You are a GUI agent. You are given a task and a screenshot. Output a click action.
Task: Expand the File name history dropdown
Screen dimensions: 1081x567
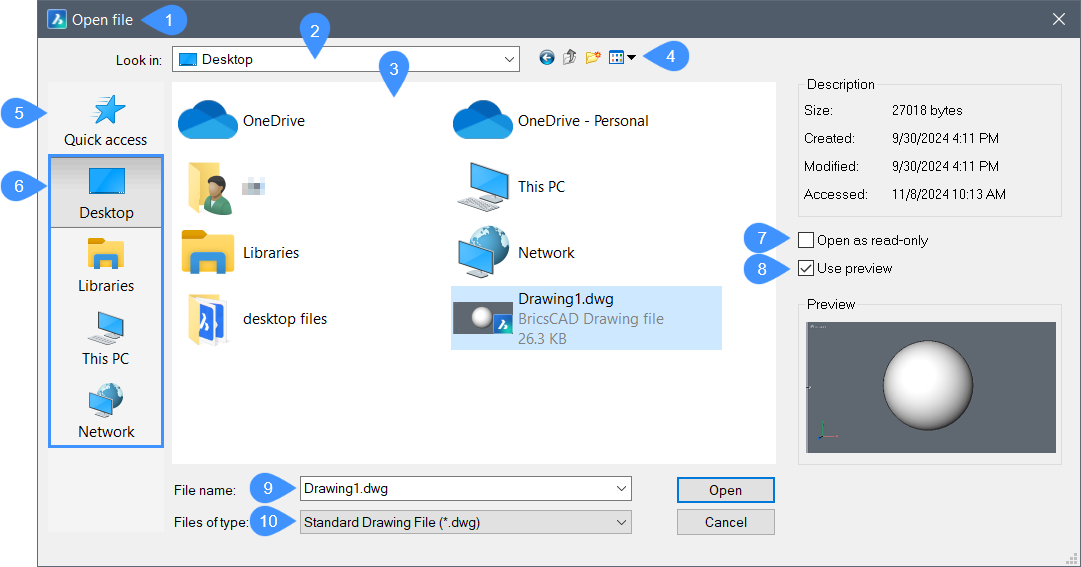(621, 489)
